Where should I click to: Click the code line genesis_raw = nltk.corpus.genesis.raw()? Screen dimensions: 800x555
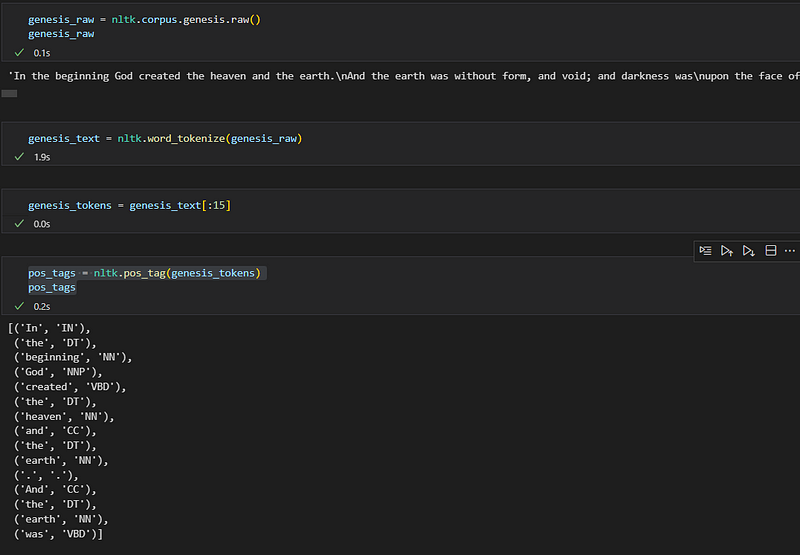[144, 19]
